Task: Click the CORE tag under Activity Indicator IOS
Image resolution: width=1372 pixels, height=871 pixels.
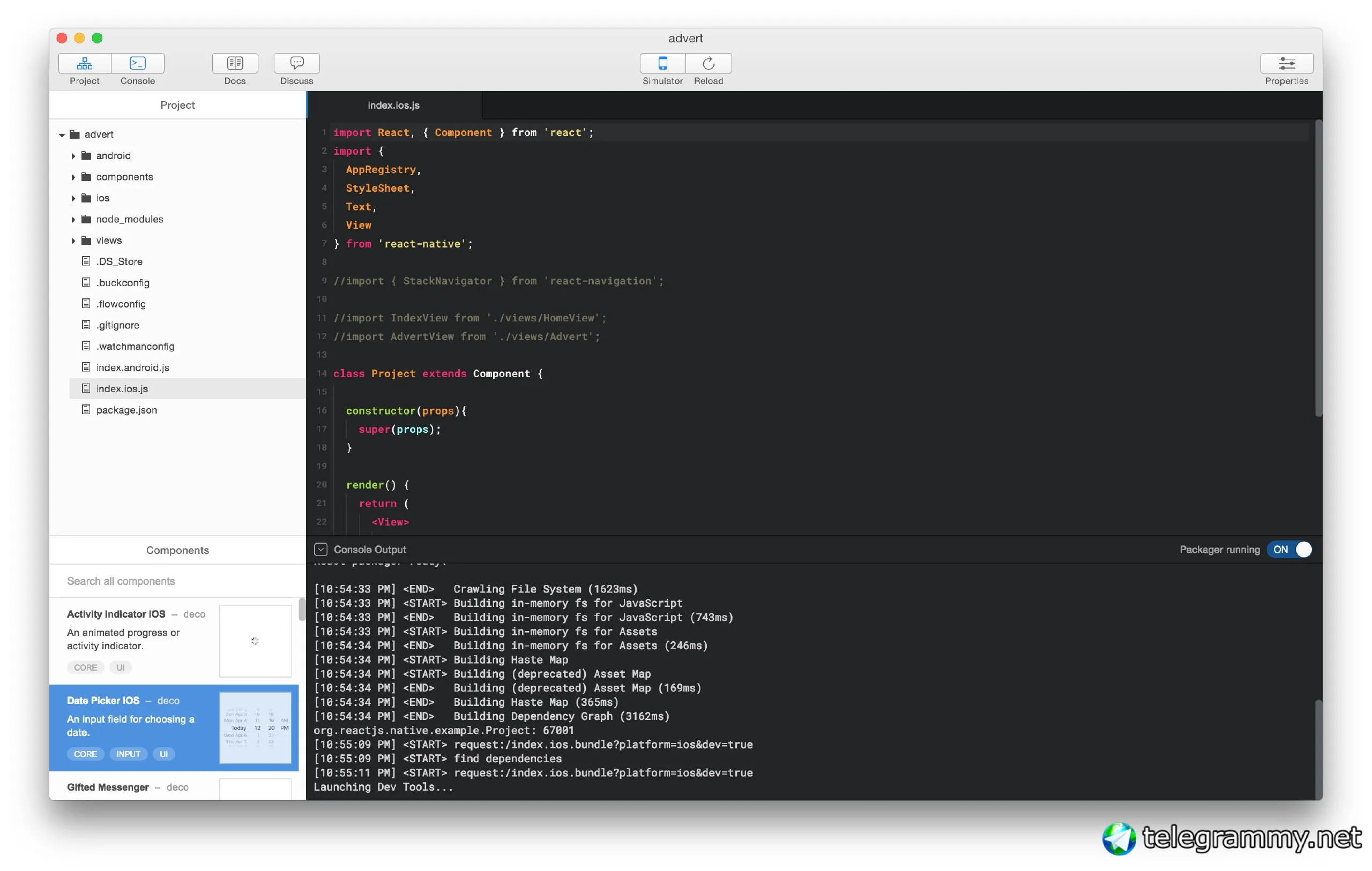Action: (85, 667)
